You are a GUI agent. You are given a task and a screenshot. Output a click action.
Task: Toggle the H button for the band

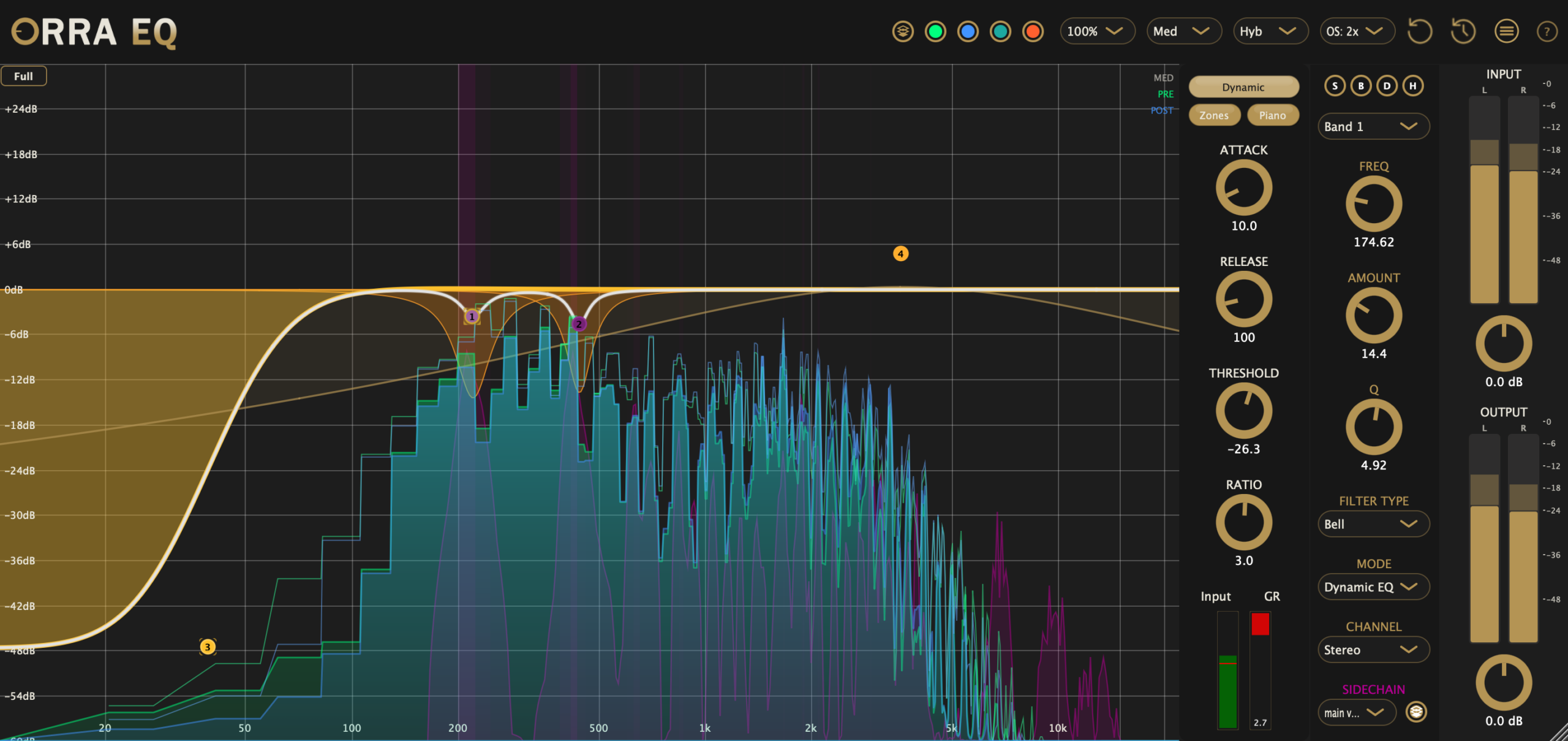[x=1412, y=86]
